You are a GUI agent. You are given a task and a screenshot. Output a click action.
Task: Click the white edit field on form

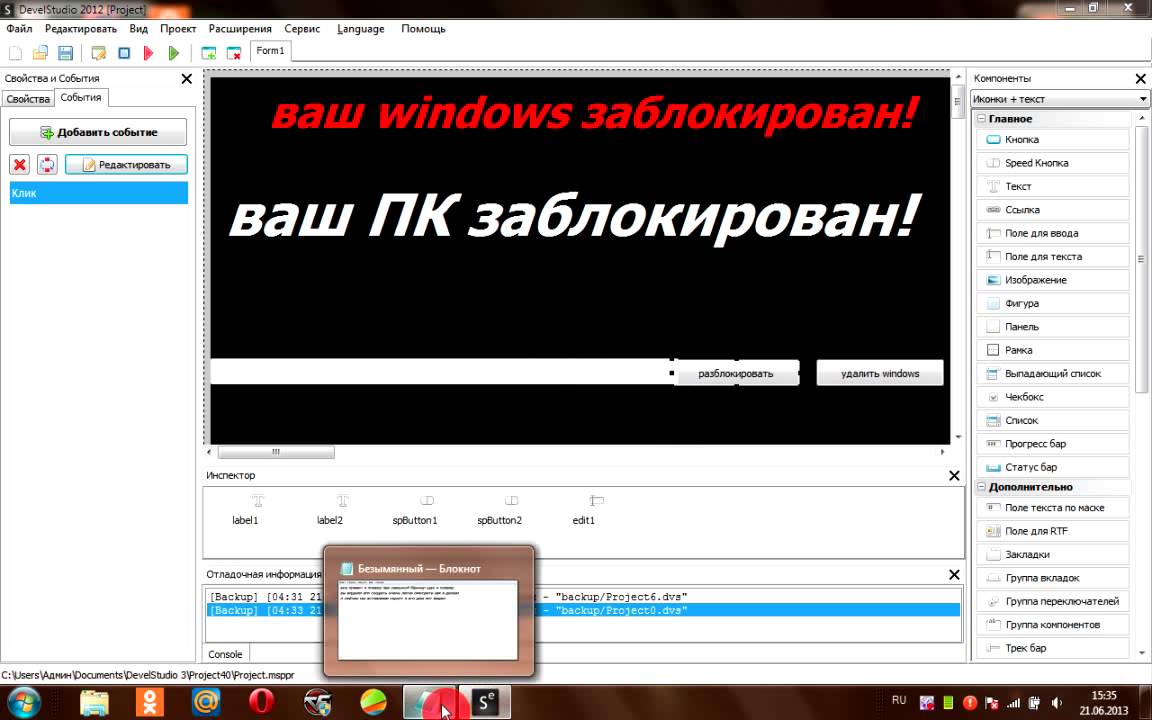tap(441, 372)
